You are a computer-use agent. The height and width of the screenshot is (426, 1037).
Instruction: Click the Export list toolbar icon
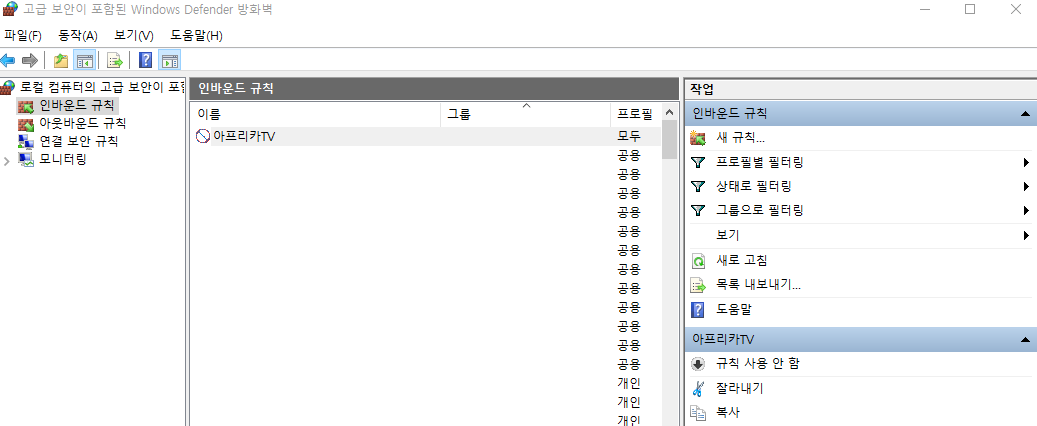115,61
